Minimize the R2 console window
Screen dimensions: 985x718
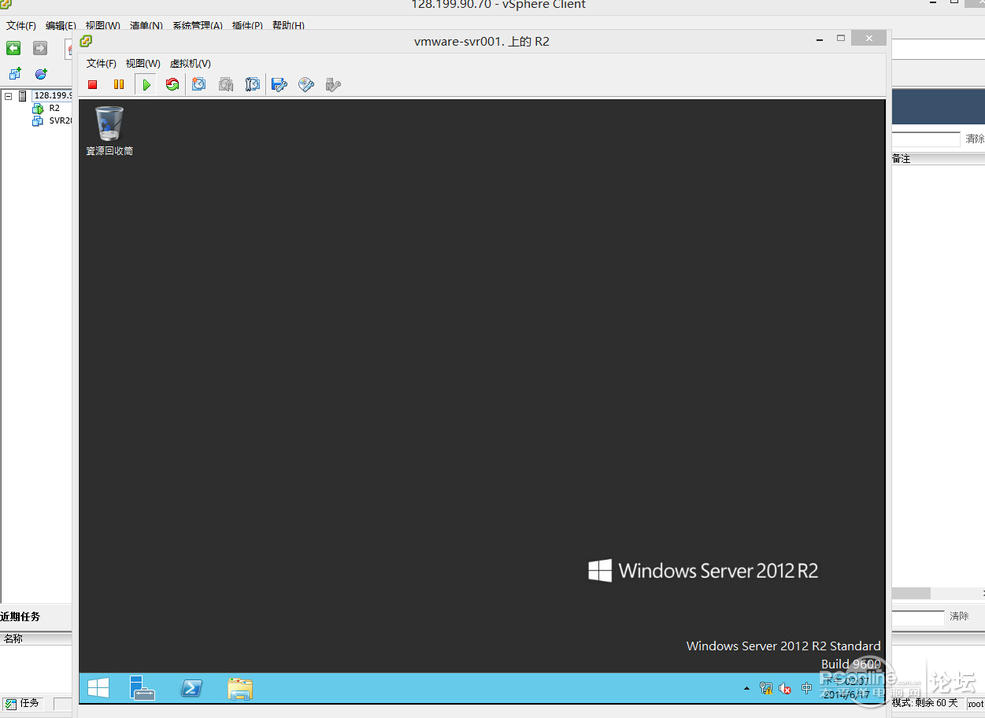[819, 39]
